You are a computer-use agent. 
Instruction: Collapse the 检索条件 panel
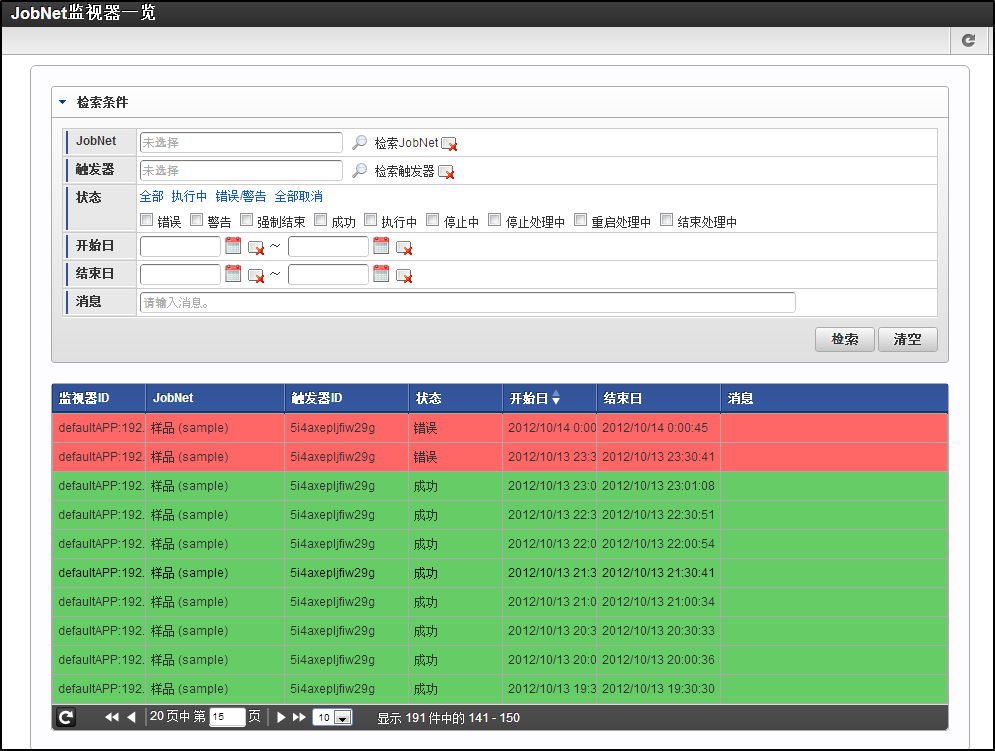63,102
